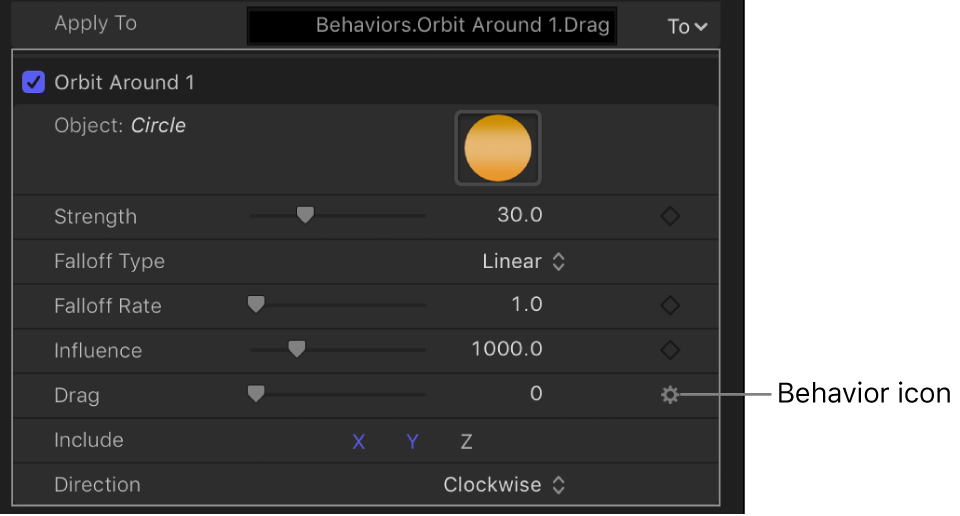Click the Falloff Rate keyframe diamond
Screen dimensions: 960x516
click(670, 305)
